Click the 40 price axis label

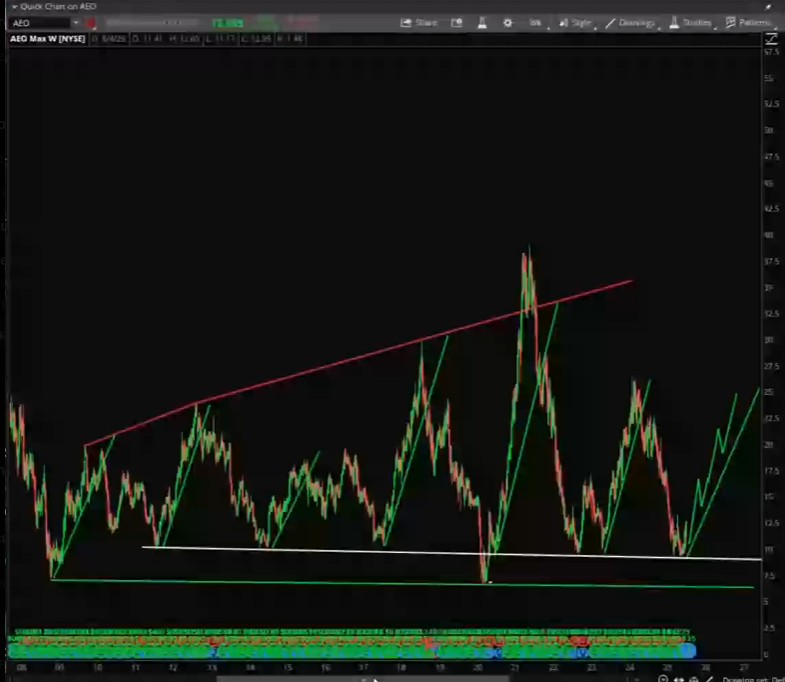click(768, 235)
